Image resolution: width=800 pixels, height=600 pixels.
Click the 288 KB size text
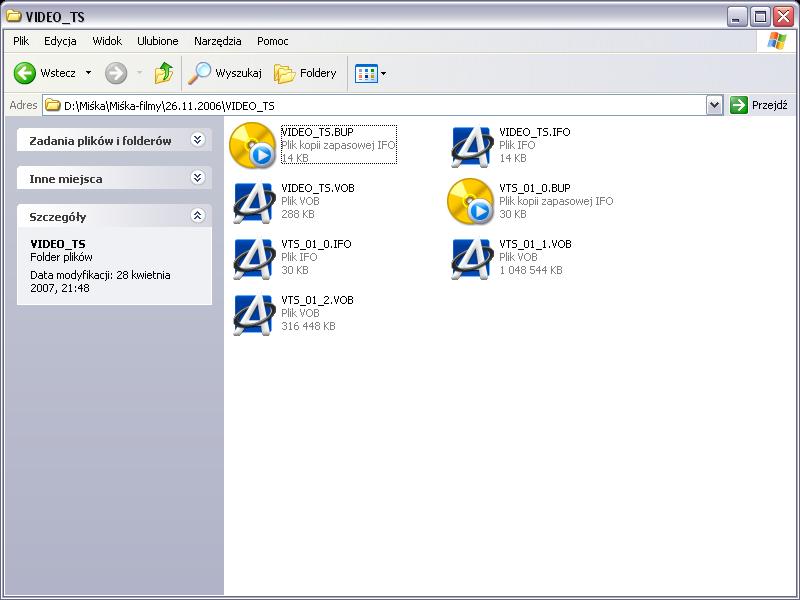(x=297, y=214)
